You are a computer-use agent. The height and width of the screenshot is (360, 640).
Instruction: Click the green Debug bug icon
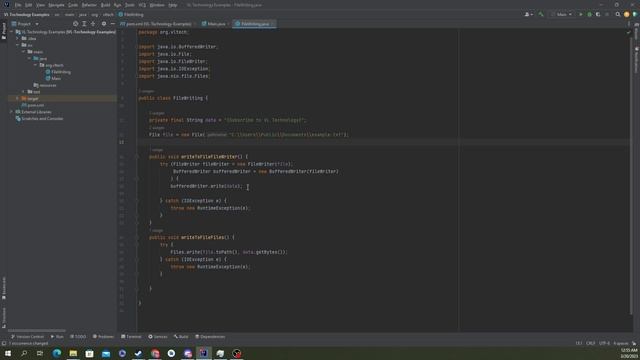tap(589, 14)
